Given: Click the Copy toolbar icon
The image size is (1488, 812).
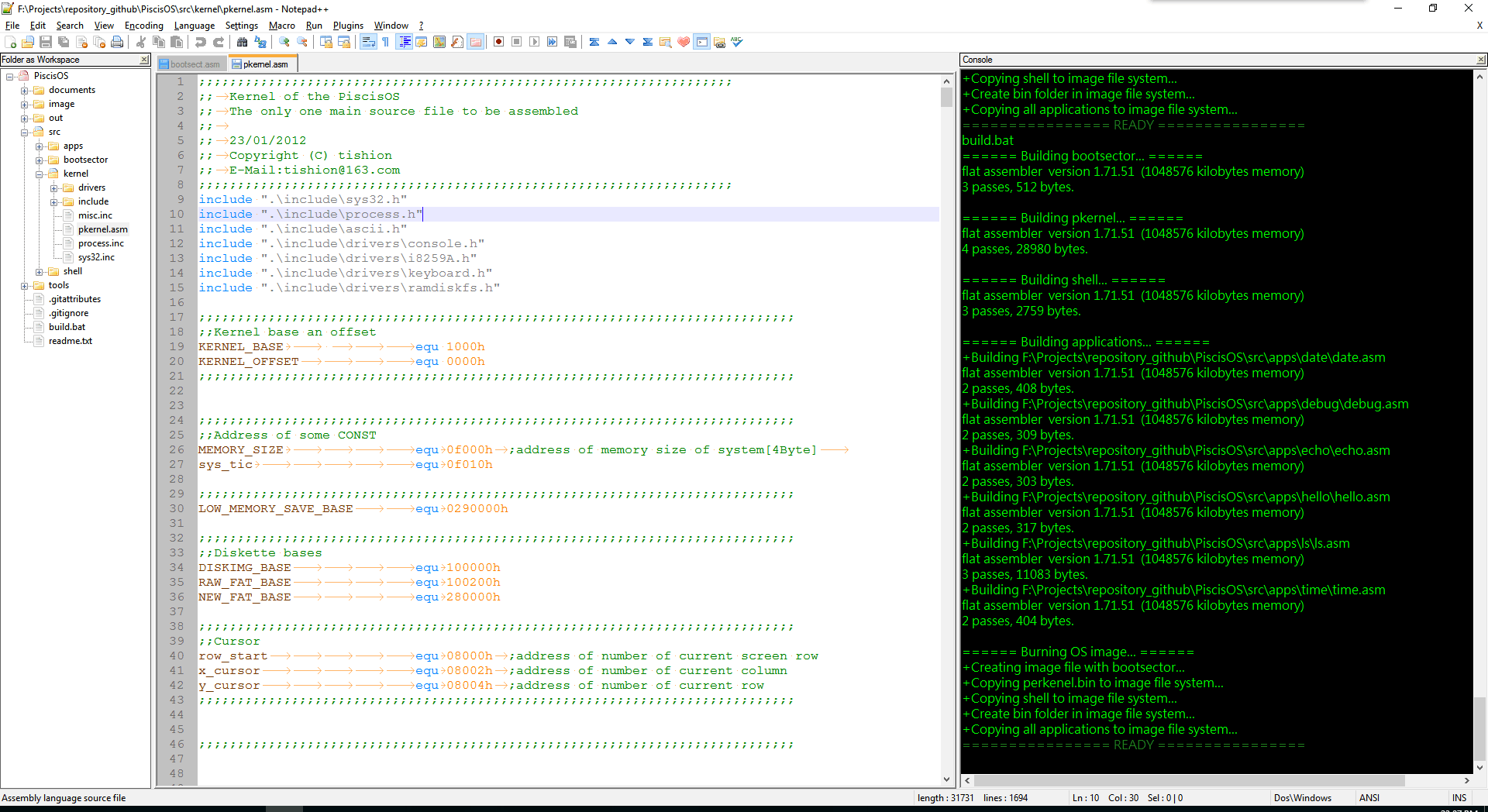Looking at the screenshot, I should click(x=159, y=42).
